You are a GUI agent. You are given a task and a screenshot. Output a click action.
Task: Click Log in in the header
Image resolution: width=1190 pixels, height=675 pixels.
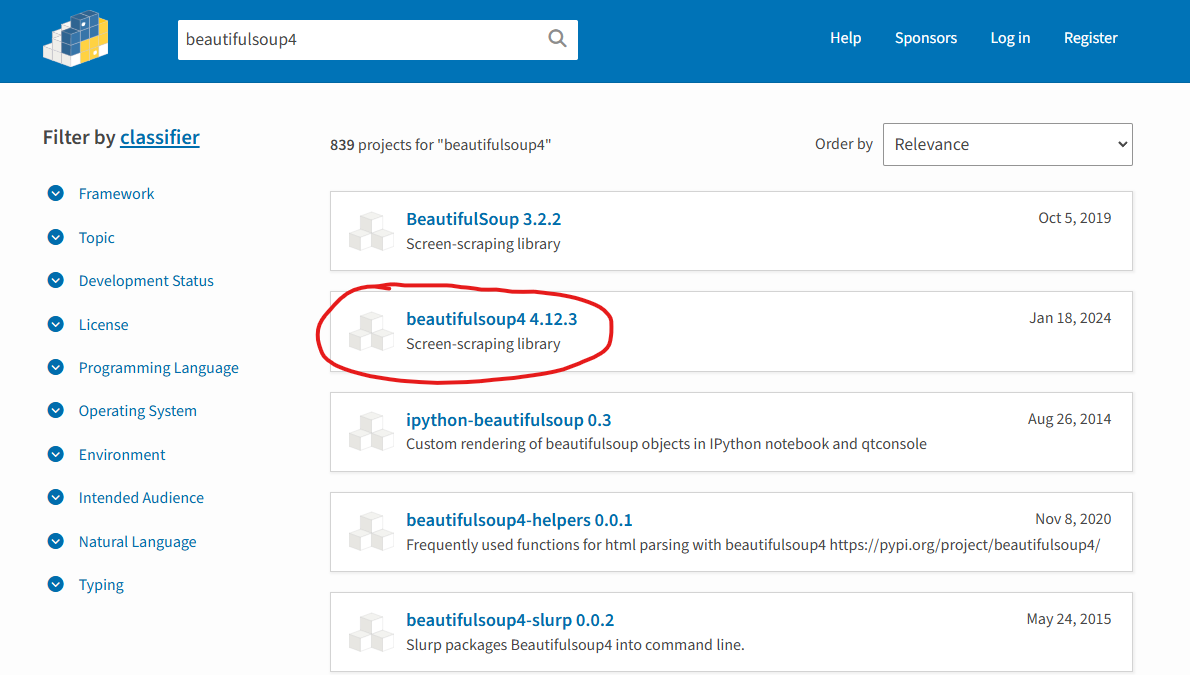pyautogui.click(x=1010, y=38)
